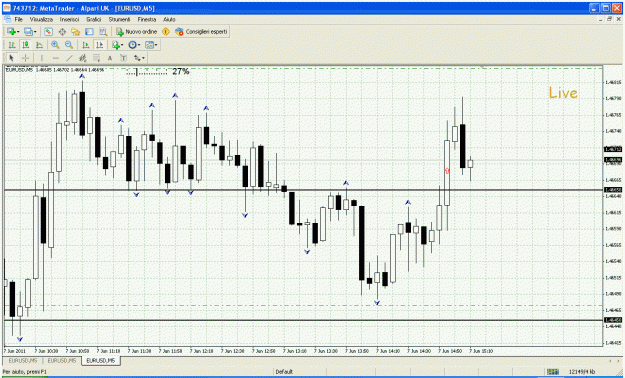Expand the Templates dropdown arrow

[x=156, y=45]
